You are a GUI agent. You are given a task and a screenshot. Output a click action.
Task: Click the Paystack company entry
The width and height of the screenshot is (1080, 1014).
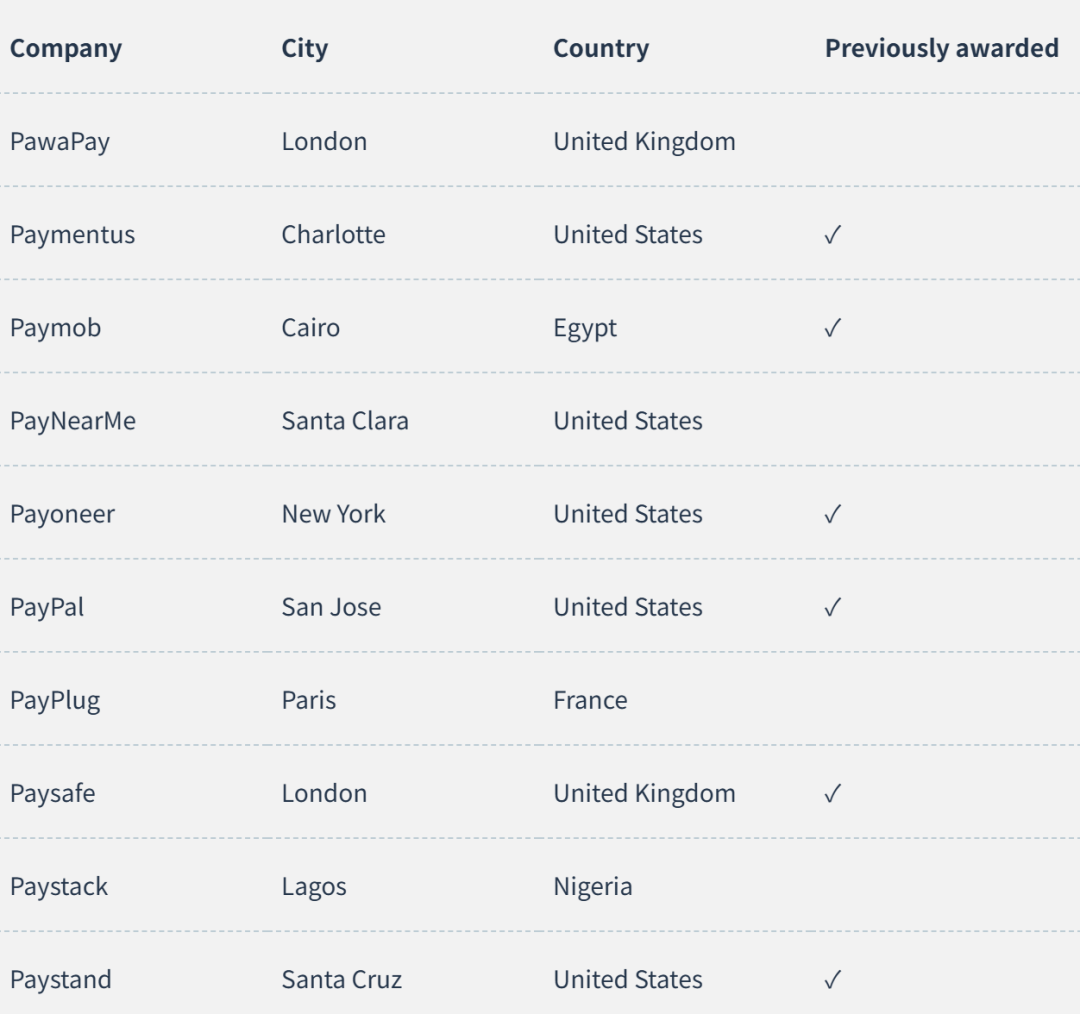point(59,887)
